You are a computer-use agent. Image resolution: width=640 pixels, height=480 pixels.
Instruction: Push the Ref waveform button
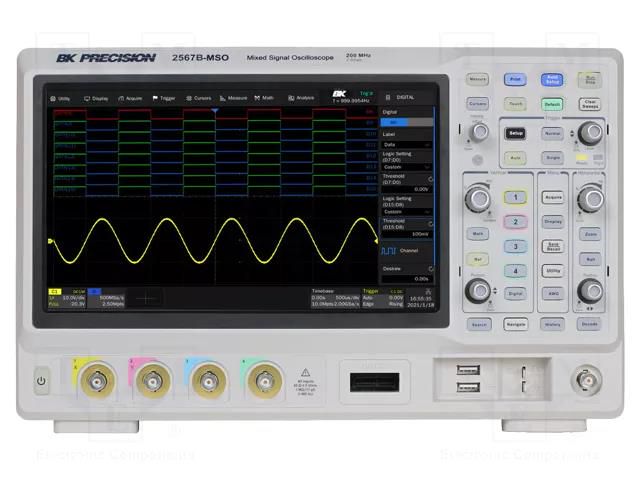click(x=478, y=259)
